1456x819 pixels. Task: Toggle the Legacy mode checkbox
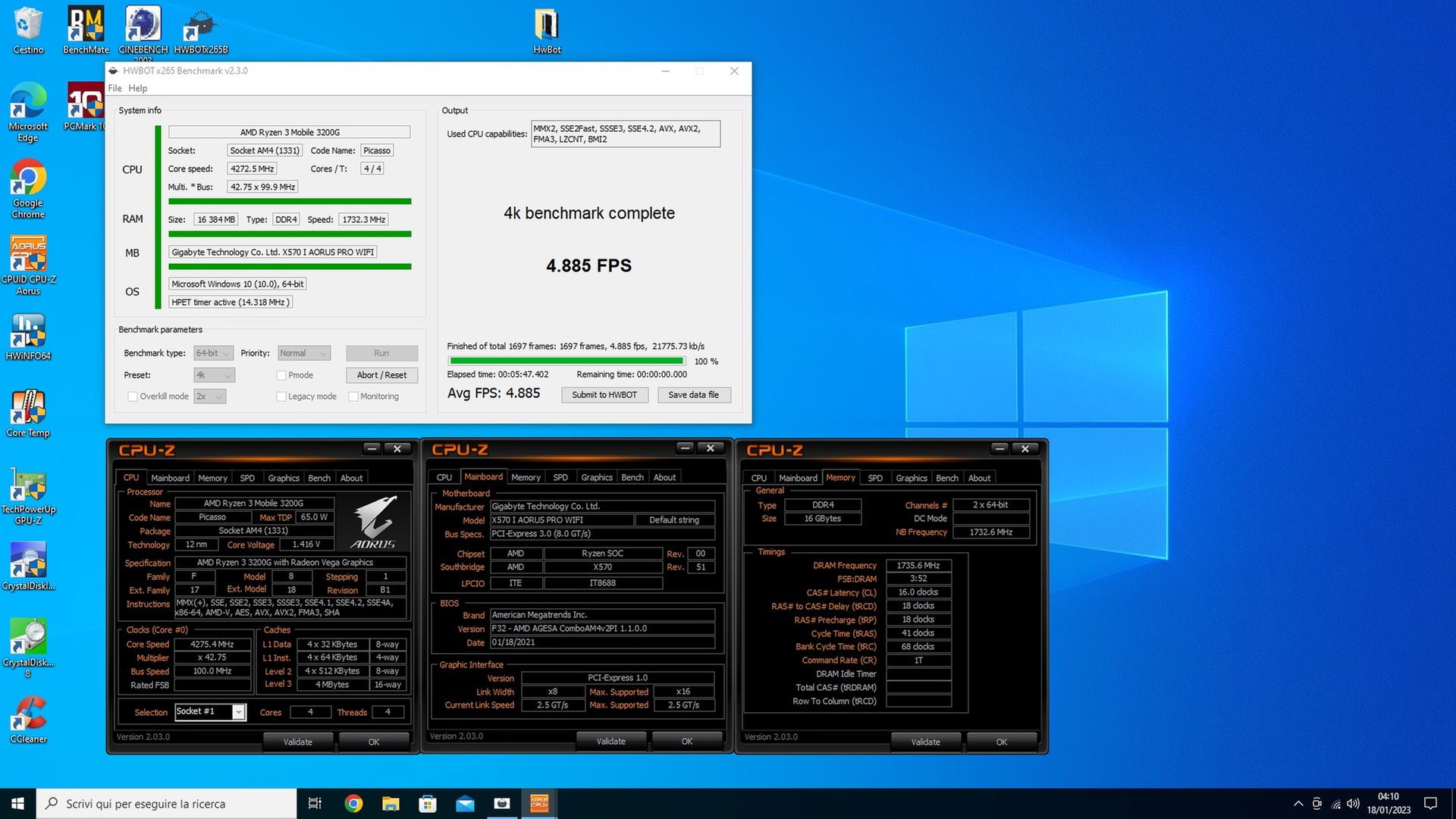(x=281, y=397)
